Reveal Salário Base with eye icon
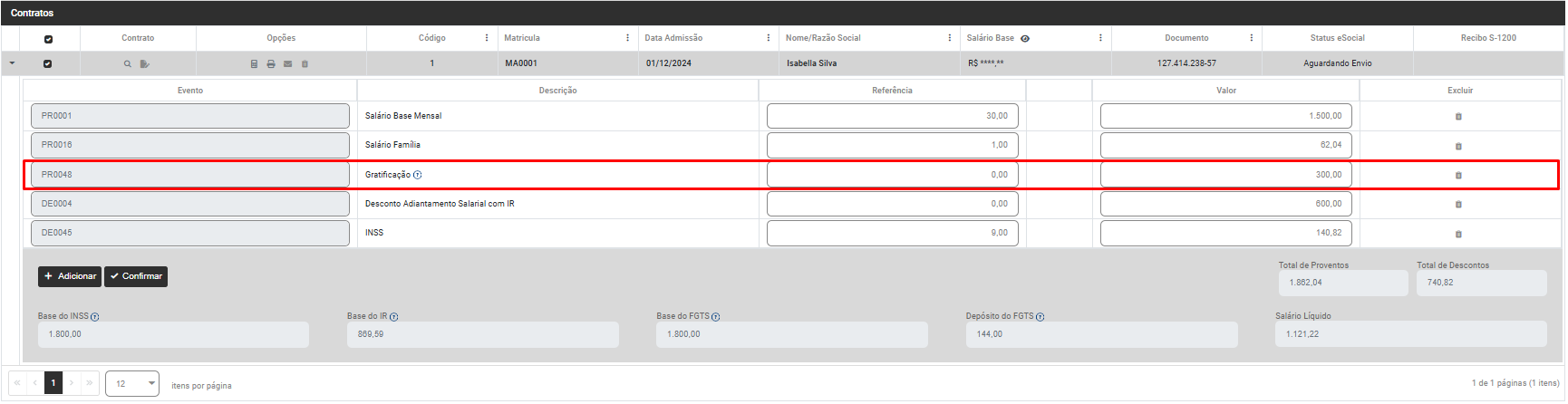Screen dimensions: 1568x404 pyautogui.click(x=1025, y=39)
